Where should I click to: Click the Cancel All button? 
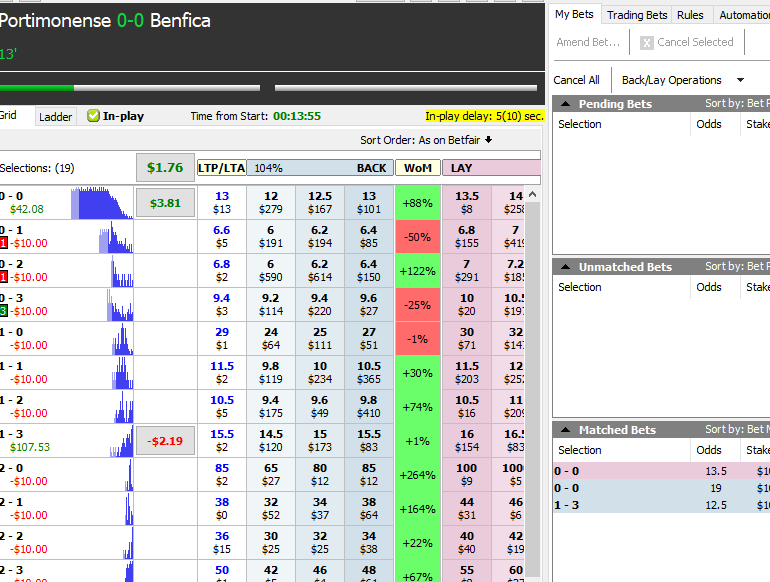click(x=577, y=80)
